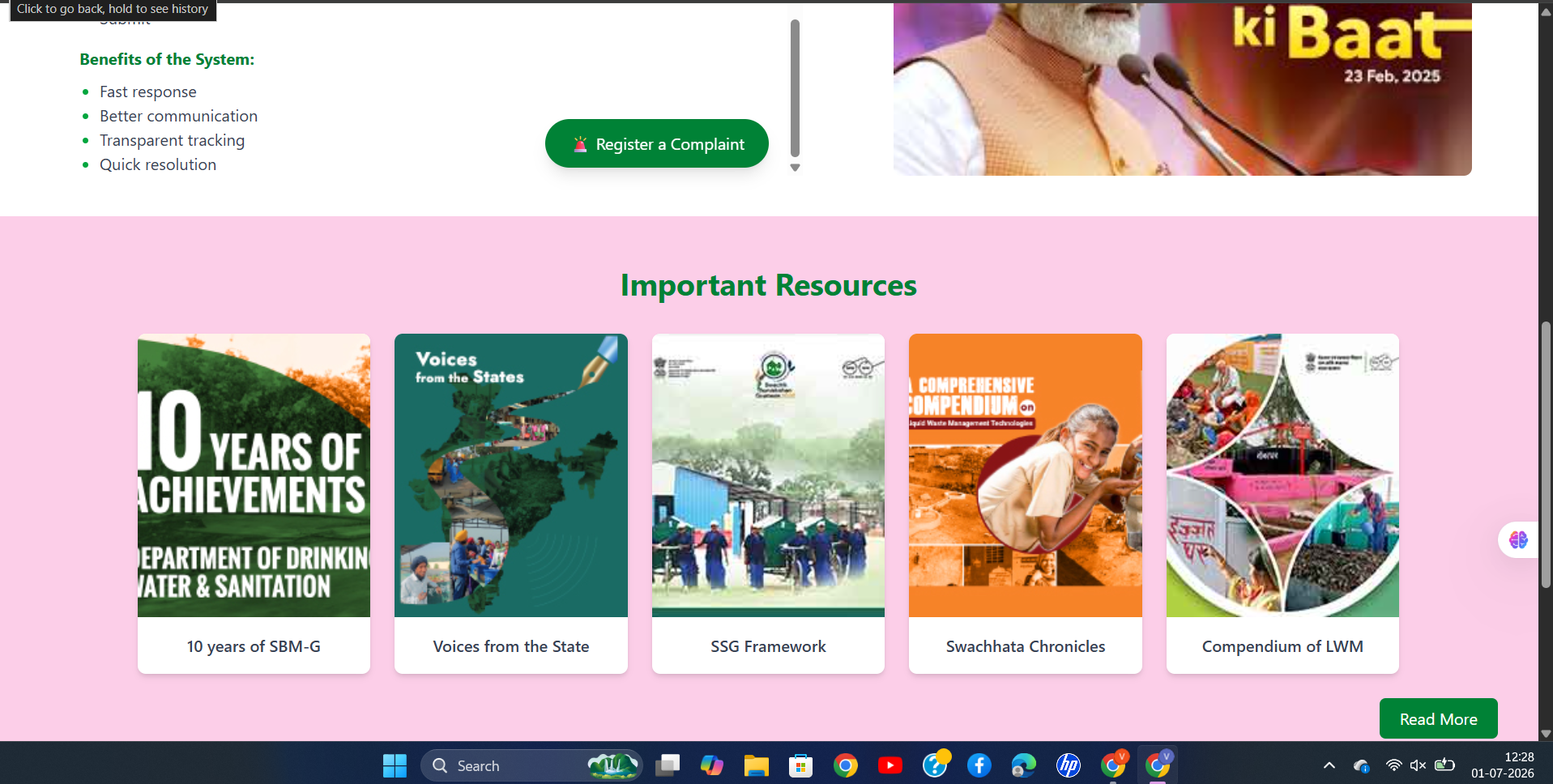Click the Swachhata Chronicles title
Image resolution: width=1553 pixels, height=784 pixels.
1026,646
